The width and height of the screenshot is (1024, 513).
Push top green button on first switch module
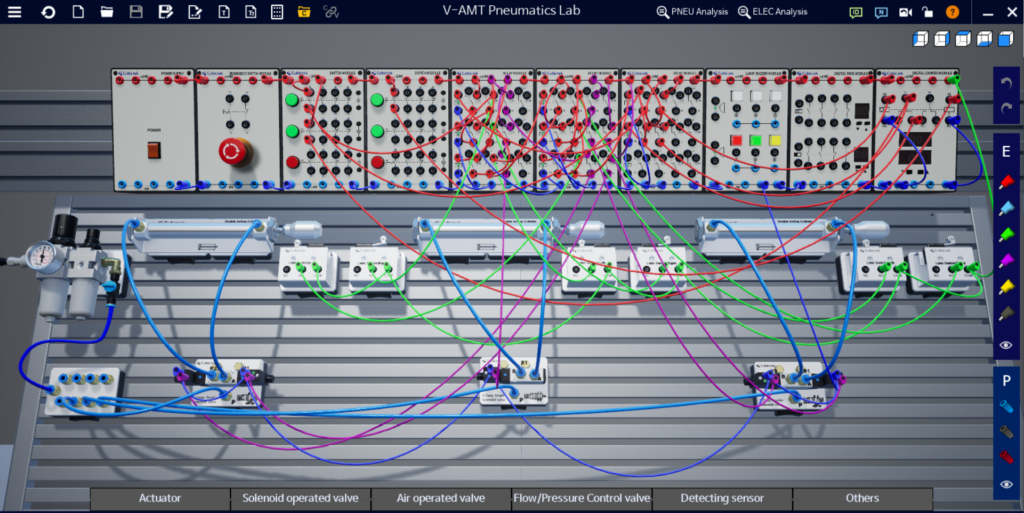tap(292, 101)
